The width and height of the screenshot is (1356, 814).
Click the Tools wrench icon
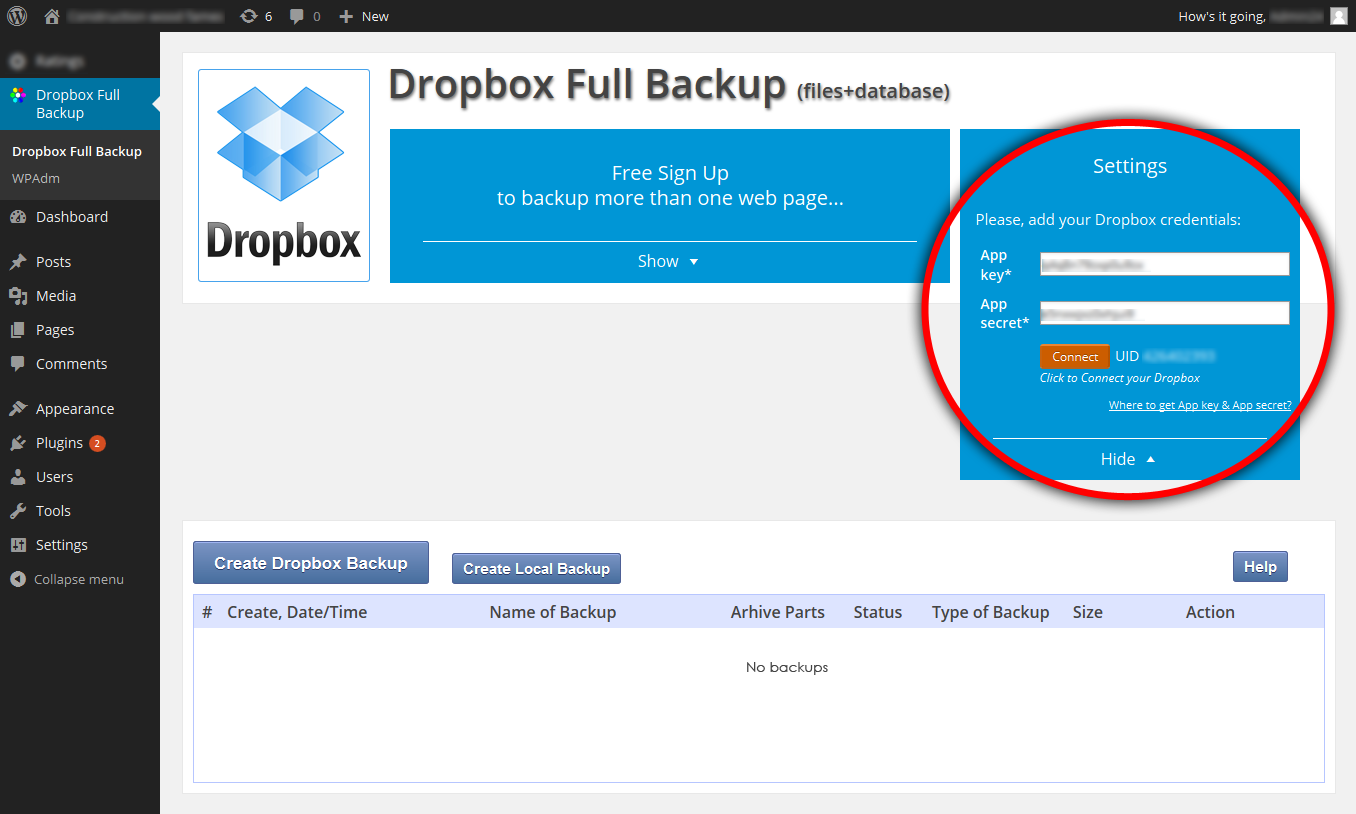(x=18, y=511)
